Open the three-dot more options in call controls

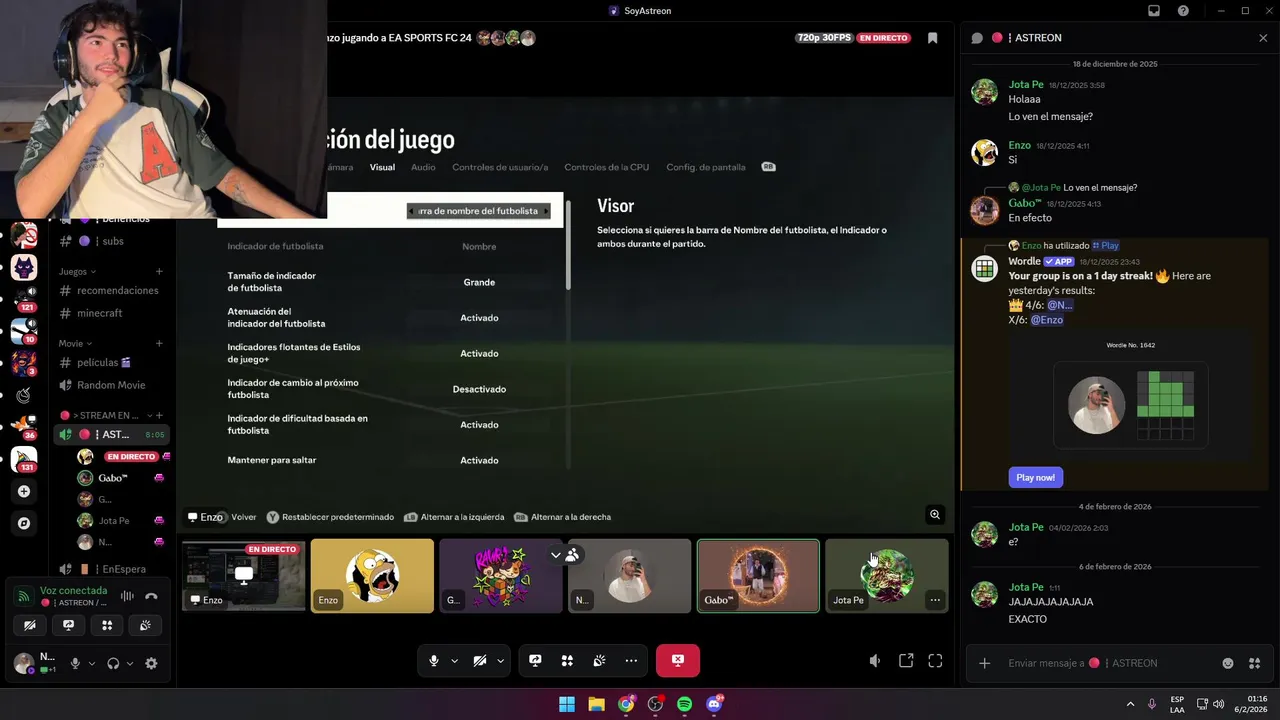pos(631,661)
